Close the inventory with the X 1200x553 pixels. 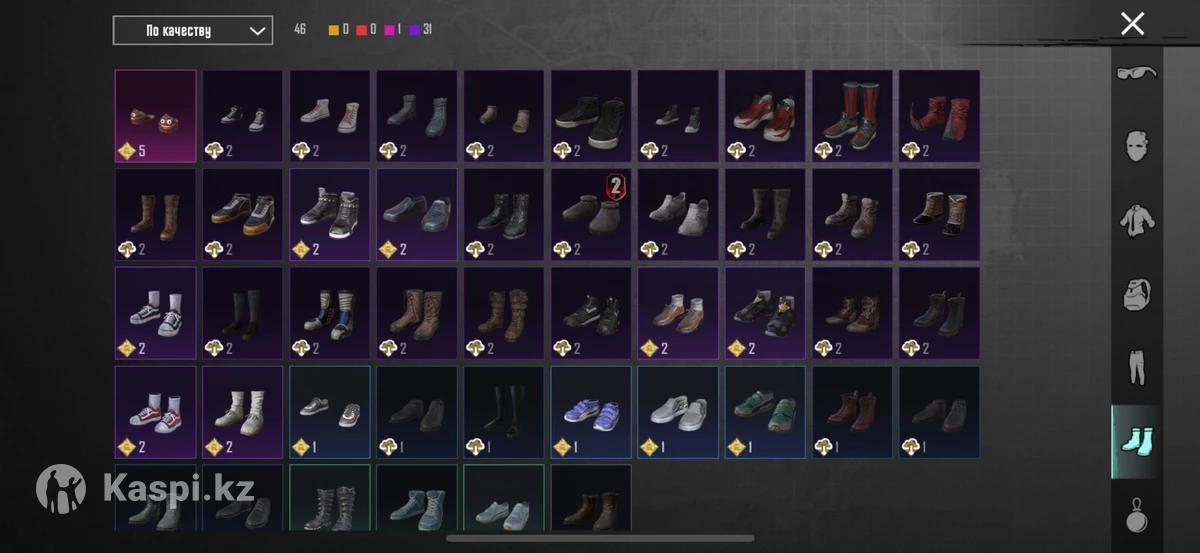point(1132,23)
